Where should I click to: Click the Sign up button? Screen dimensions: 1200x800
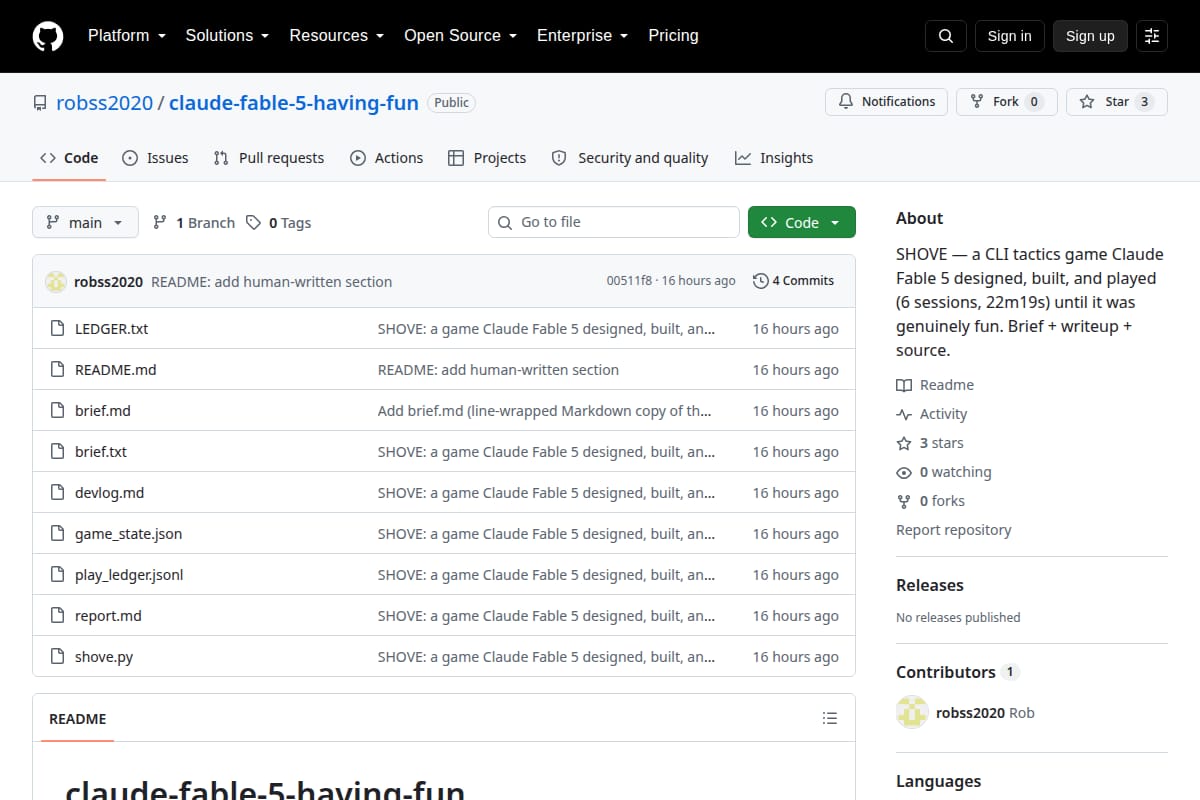tap(1090, 36)
